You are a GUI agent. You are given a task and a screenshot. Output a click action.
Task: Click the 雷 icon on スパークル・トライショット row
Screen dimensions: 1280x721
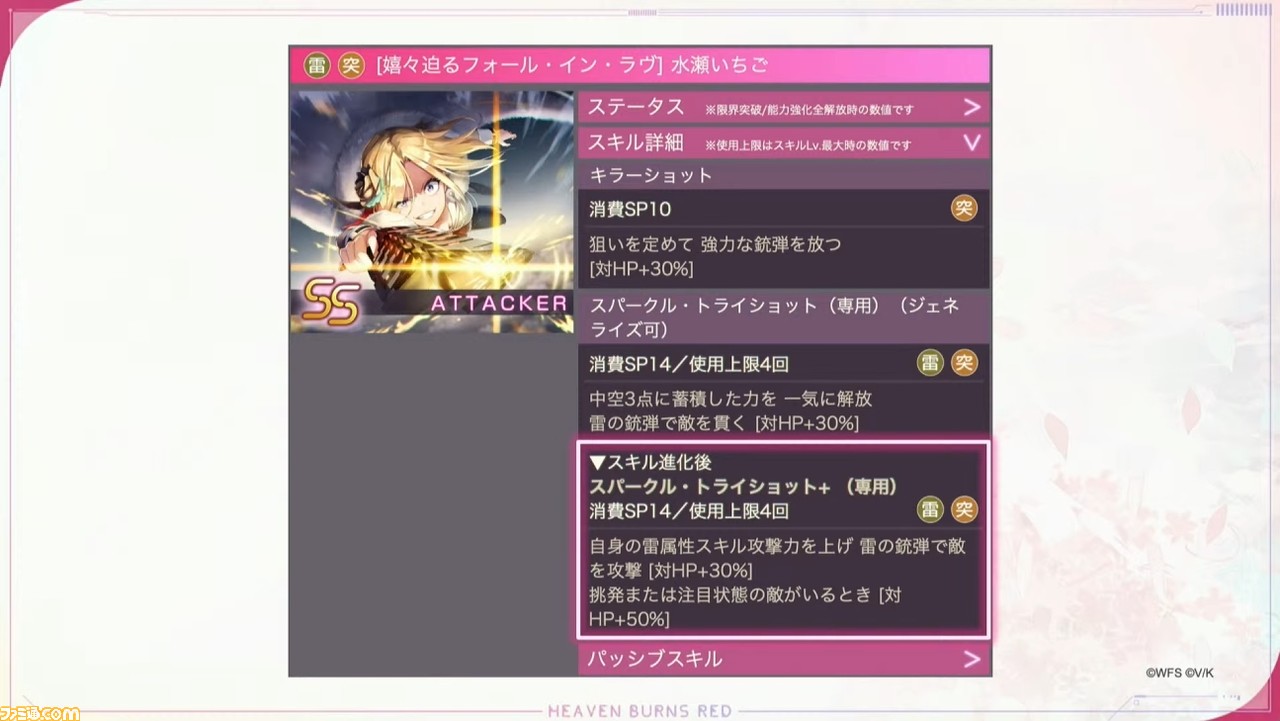pos(930,363)
